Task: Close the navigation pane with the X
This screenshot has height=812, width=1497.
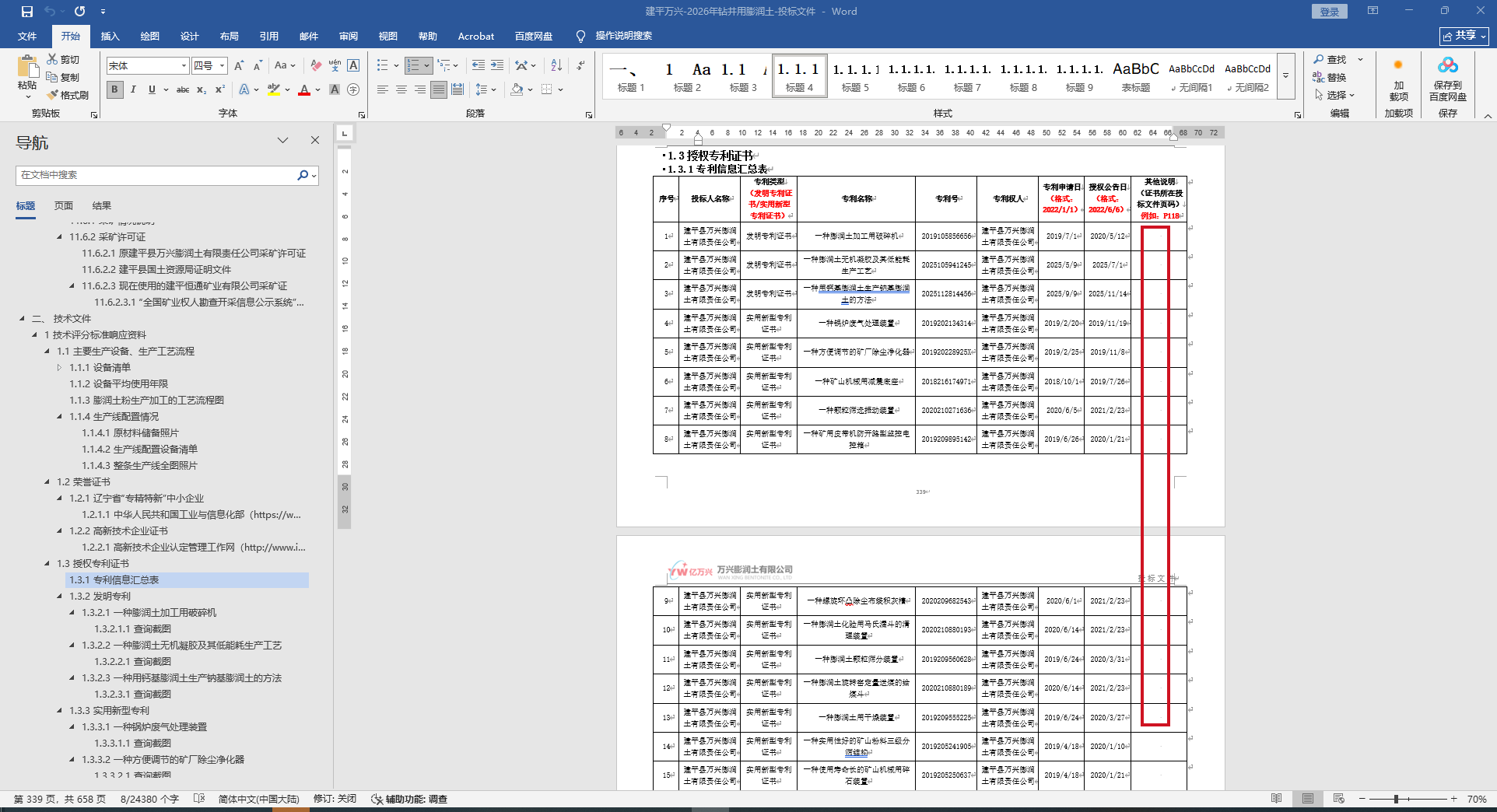Action: click(315, 140)
